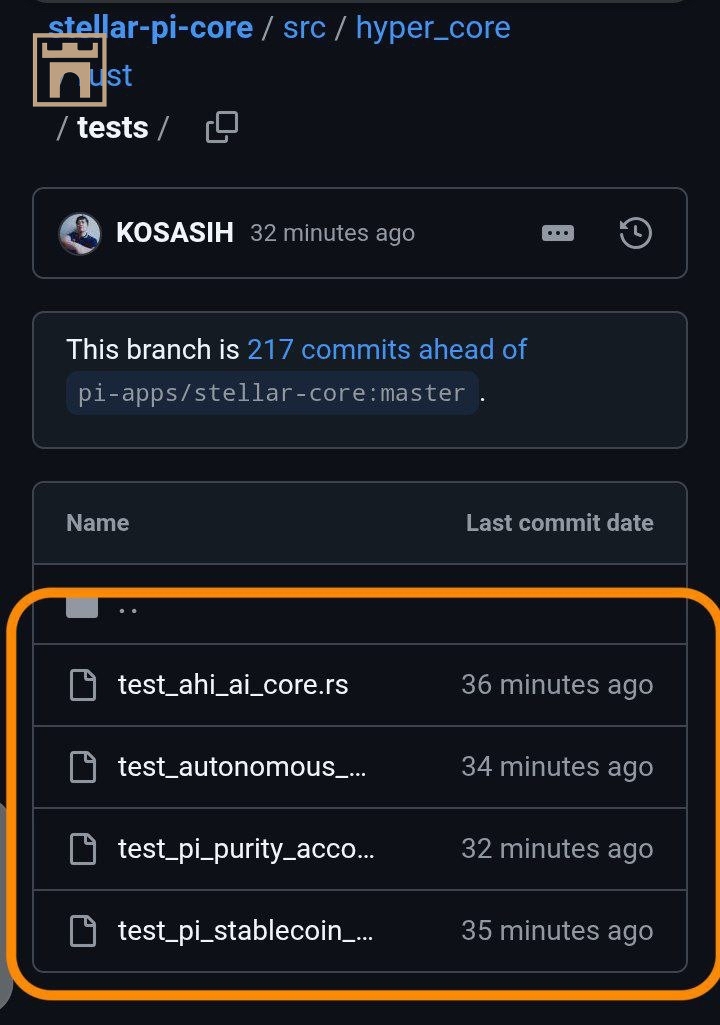Click the file icon beside test_pi_stablecoin file
Screen dimensions: 720x1025
(x=82, y=931)
